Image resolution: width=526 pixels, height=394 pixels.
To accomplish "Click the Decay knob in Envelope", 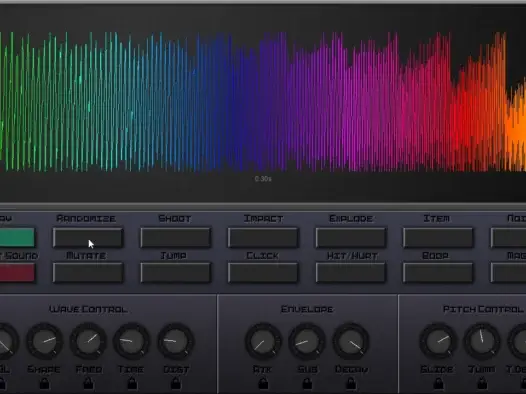I will tap(351, 341).
